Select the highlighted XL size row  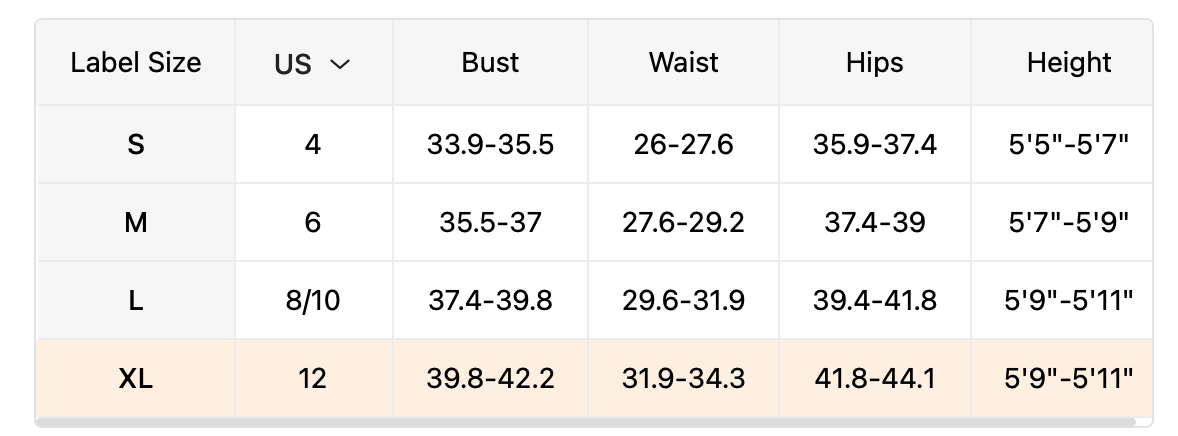(136, 378)
